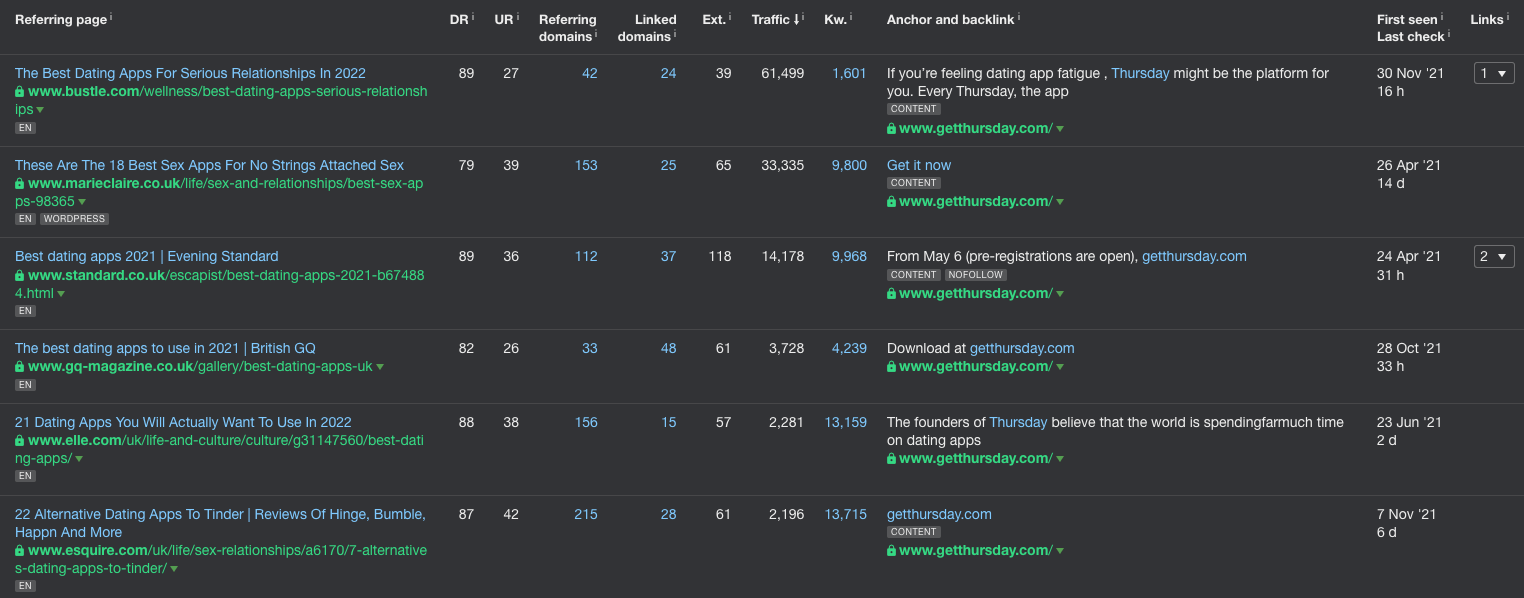The height and width of the screenshot is (598, 1524).
Task: Click the padlock beside www.standard.co.uk URL
Action: (x=20, y=275)
